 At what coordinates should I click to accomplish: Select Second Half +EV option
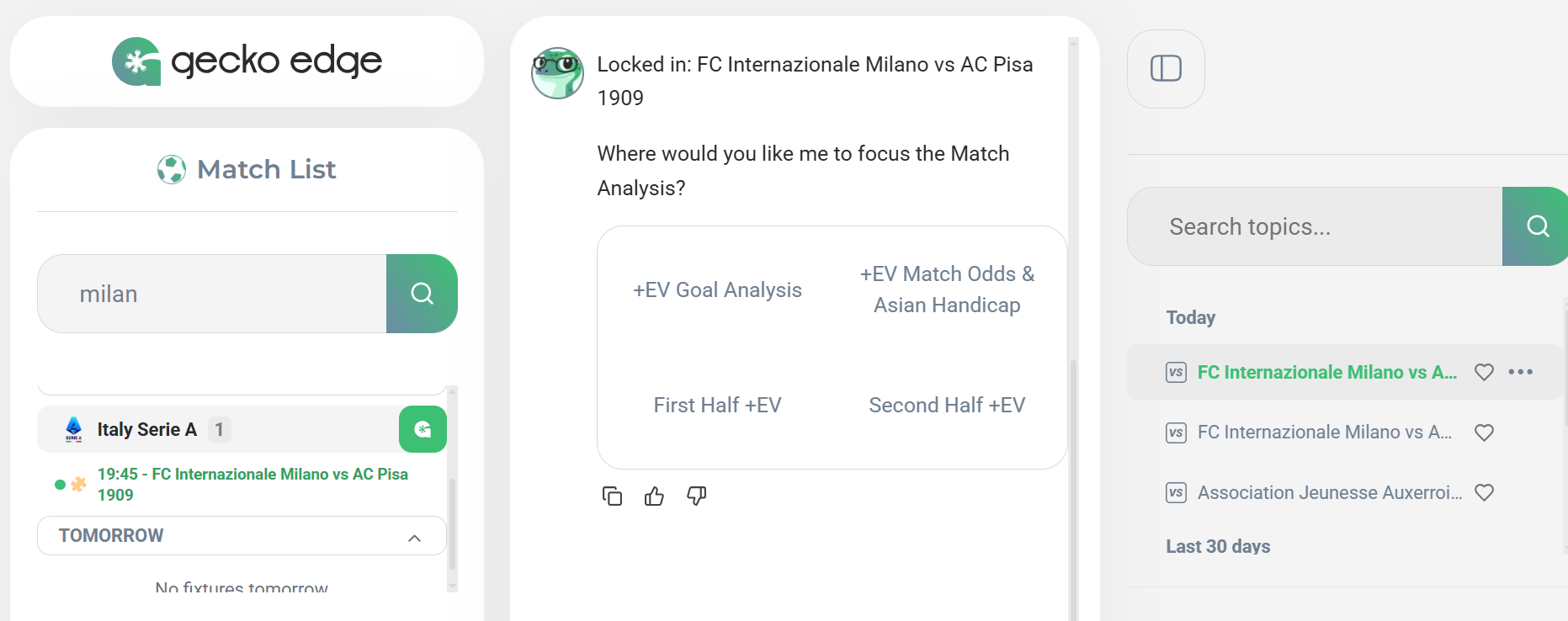[947, 406]
